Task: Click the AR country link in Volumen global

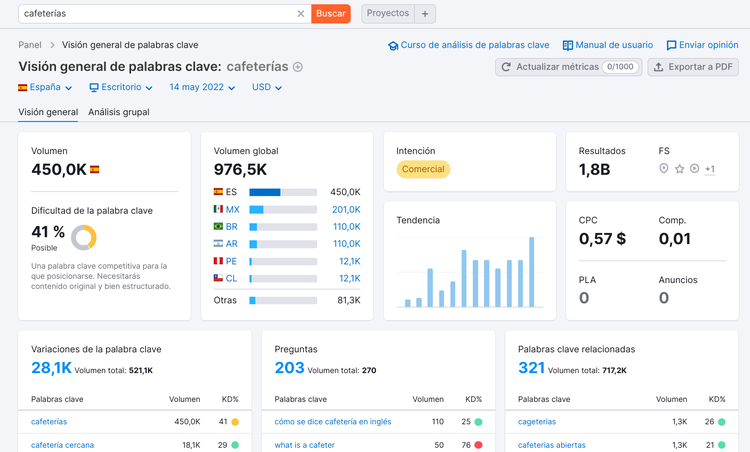Action: (x=232, y=244)
